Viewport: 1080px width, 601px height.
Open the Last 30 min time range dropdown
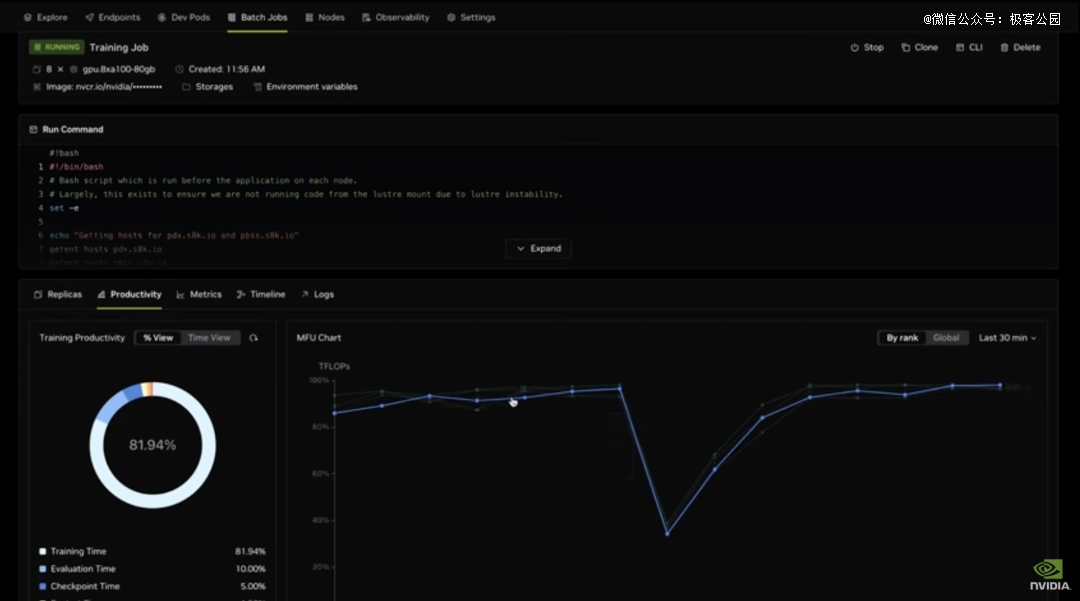coord(1007,338)
